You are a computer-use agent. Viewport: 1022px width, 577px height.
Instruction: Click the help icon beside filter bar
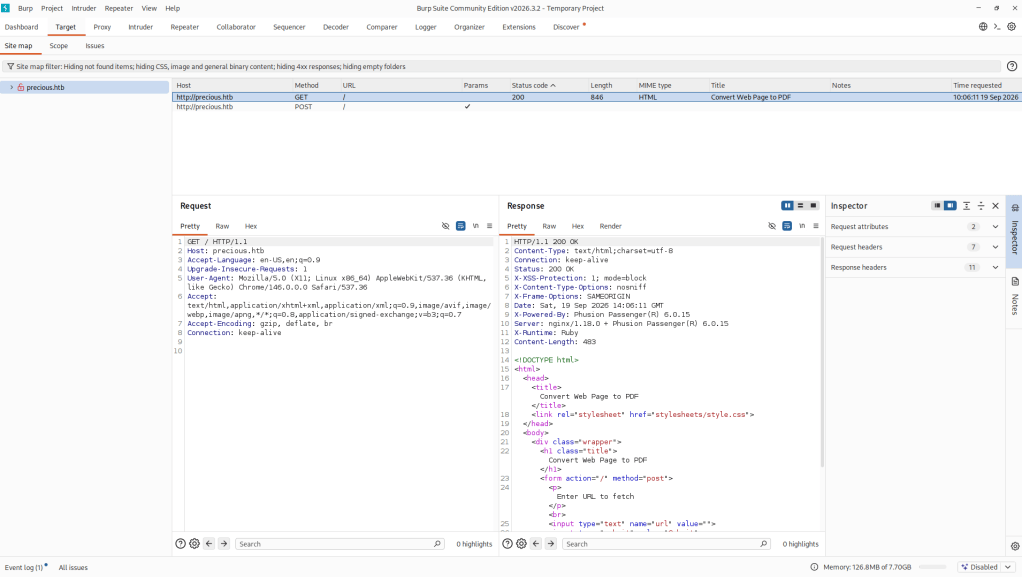click(x=1012, y=67)
